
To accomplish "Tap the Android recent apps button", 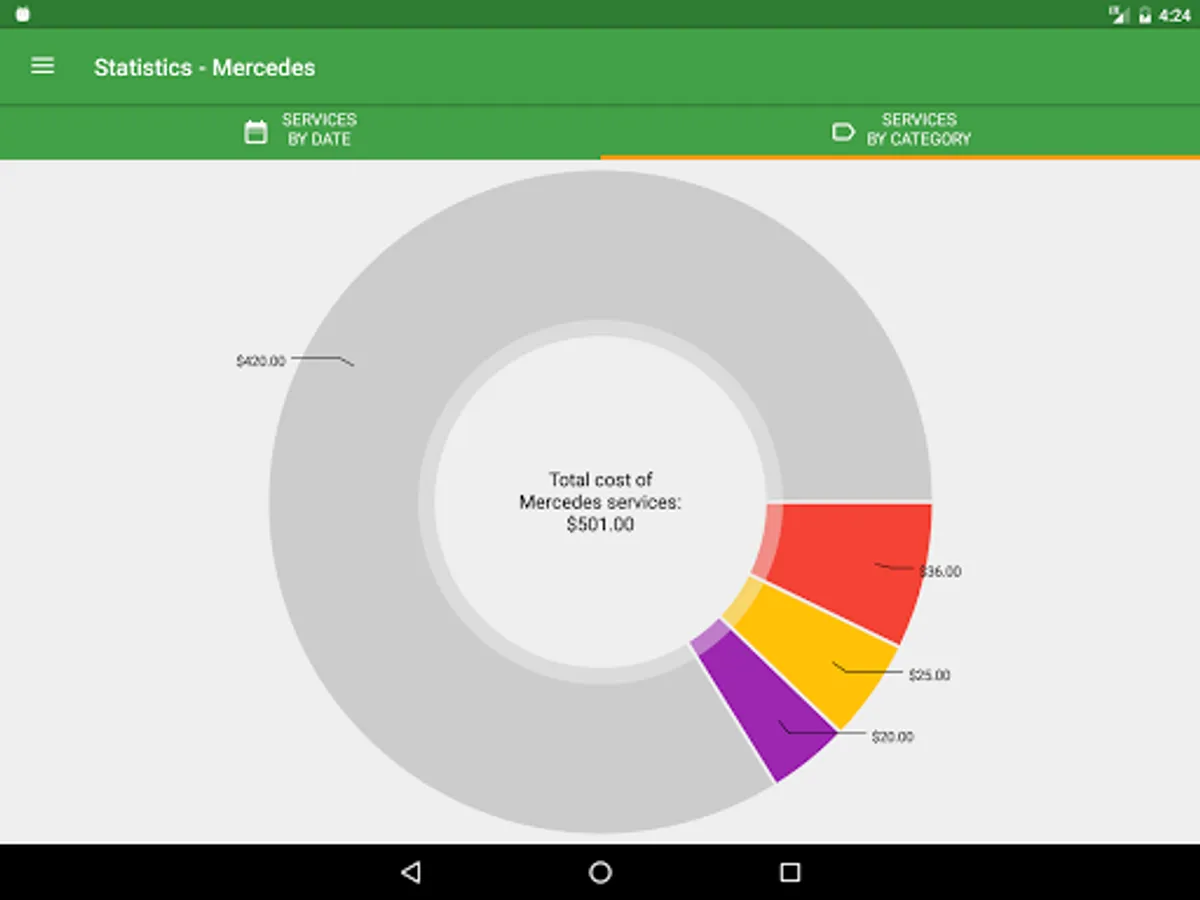I will [790, 872].
